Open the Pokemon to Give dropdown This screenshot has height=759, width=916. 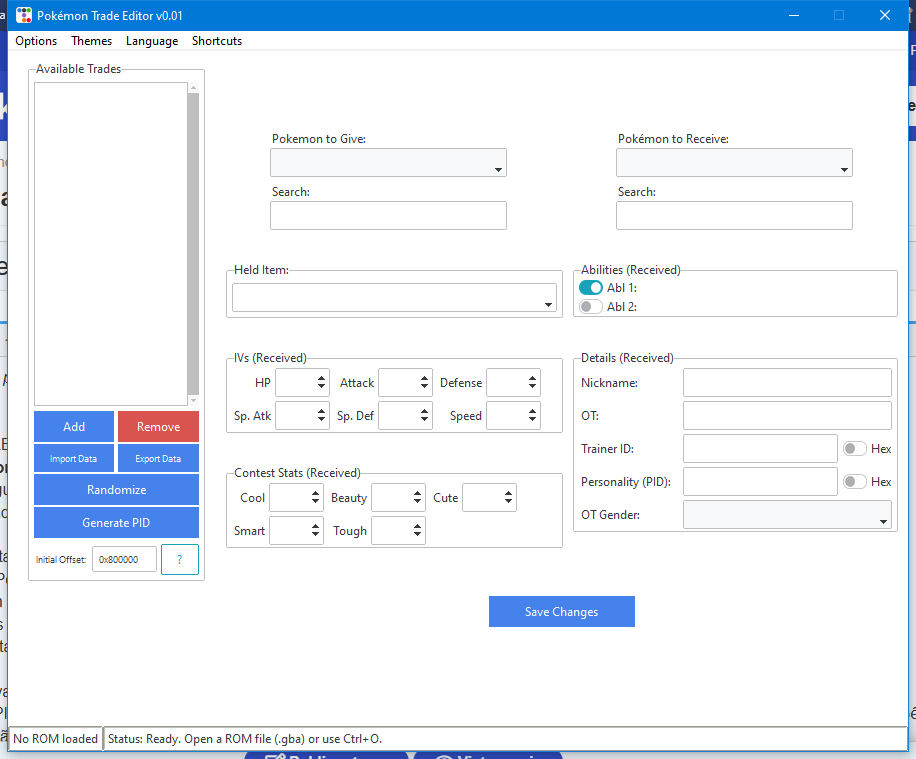coord(388,163)
